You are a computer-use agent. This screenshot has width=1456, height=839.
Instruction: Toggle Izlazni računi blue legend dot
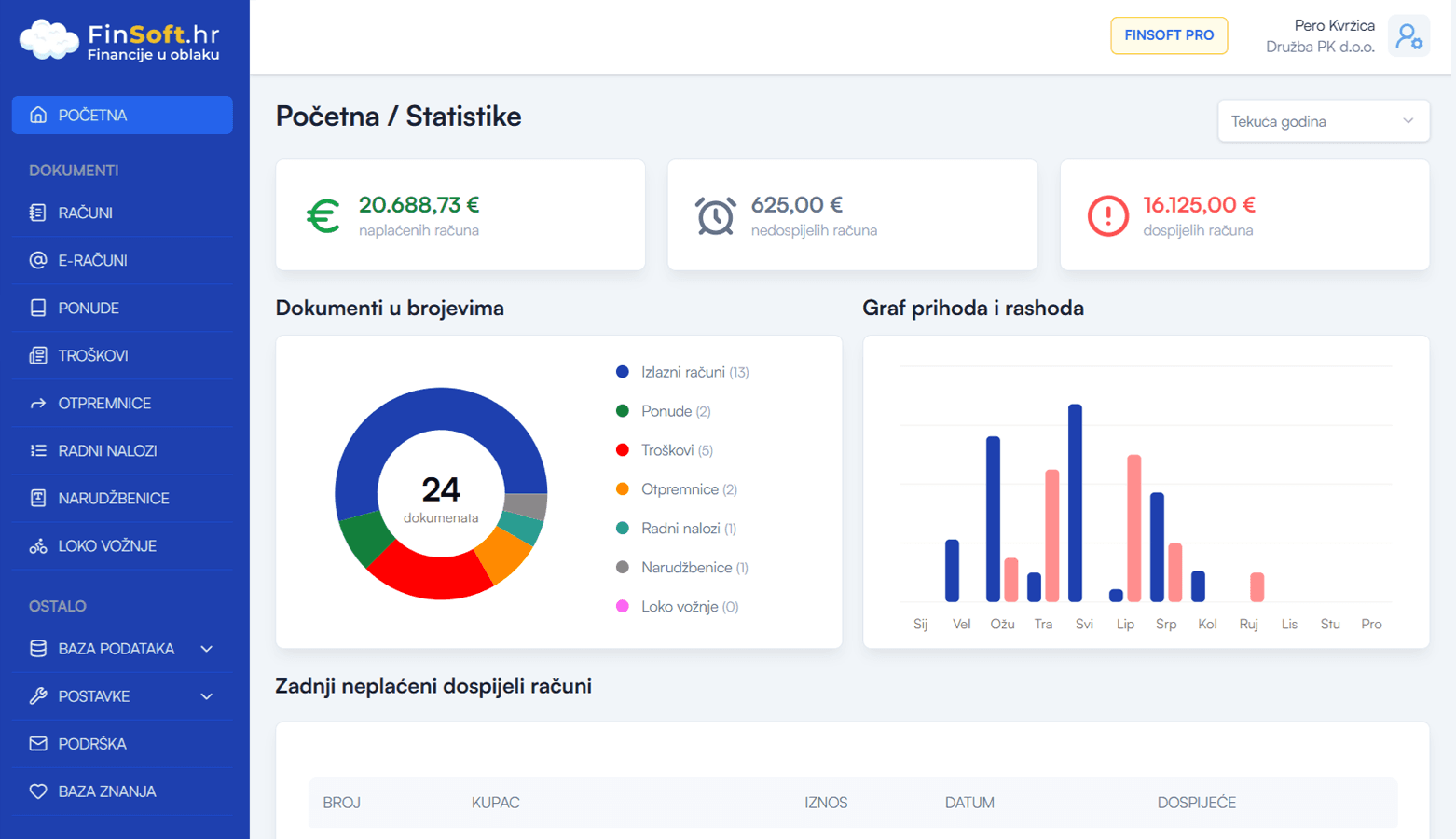(623, 372)
